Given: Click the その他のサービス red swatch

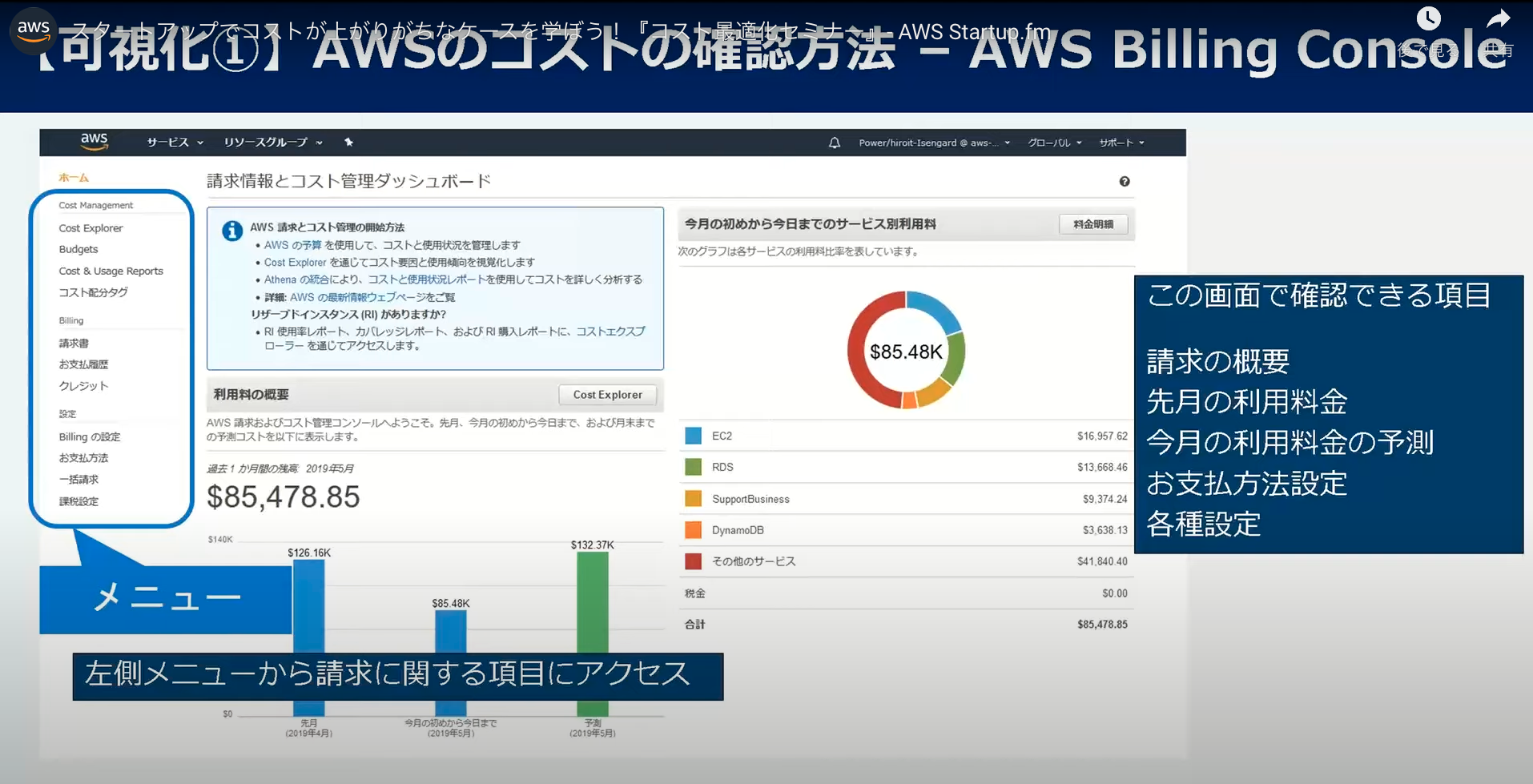Looking at the screenshot, I should click(694, 561).
